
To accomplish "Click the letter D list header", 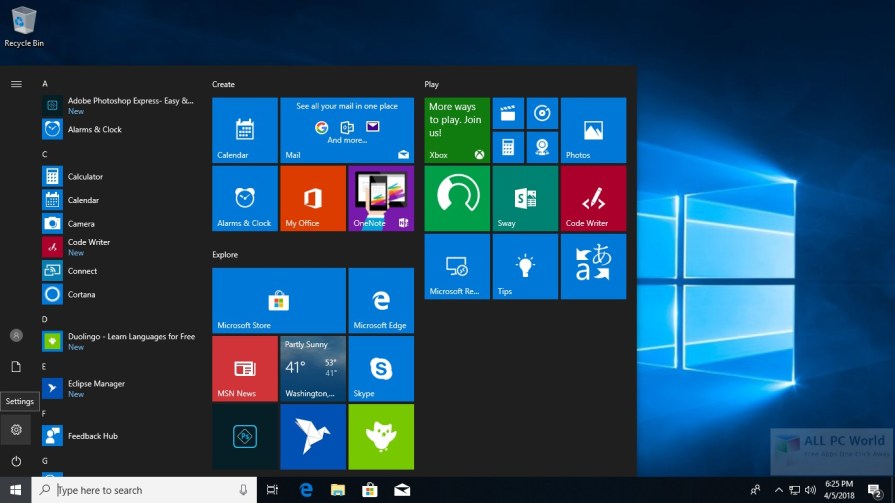I will (x=45, y=319).
